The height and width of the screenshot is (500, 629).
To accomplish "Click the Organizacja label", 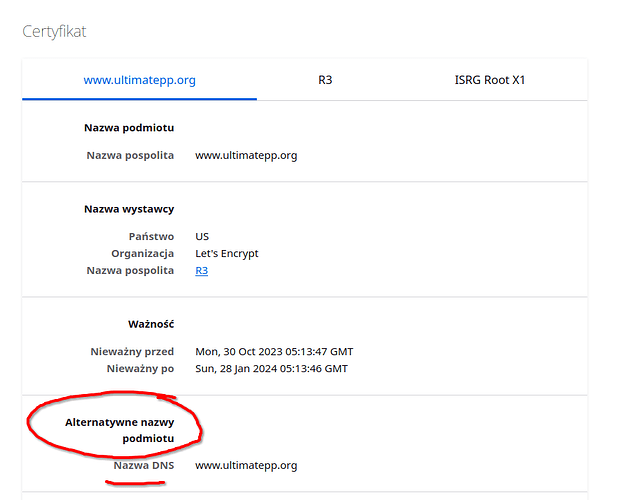I will coord(142,254).
